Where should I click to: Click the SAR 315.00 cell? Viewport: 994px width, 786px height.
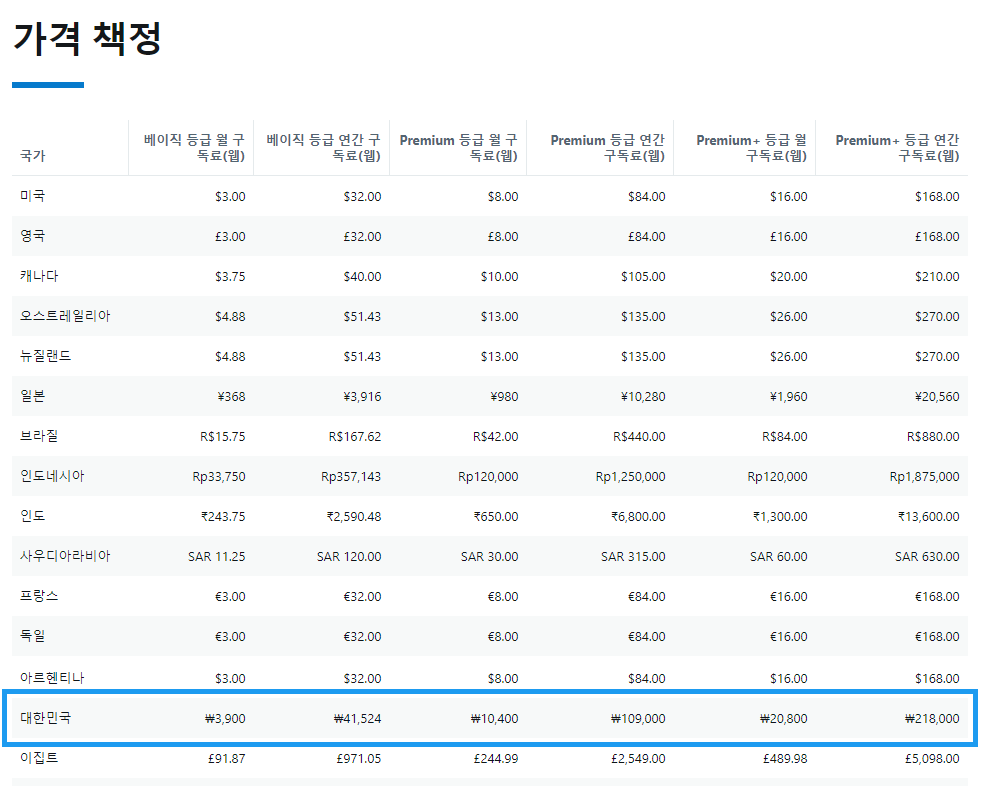(x=633, y=556)
